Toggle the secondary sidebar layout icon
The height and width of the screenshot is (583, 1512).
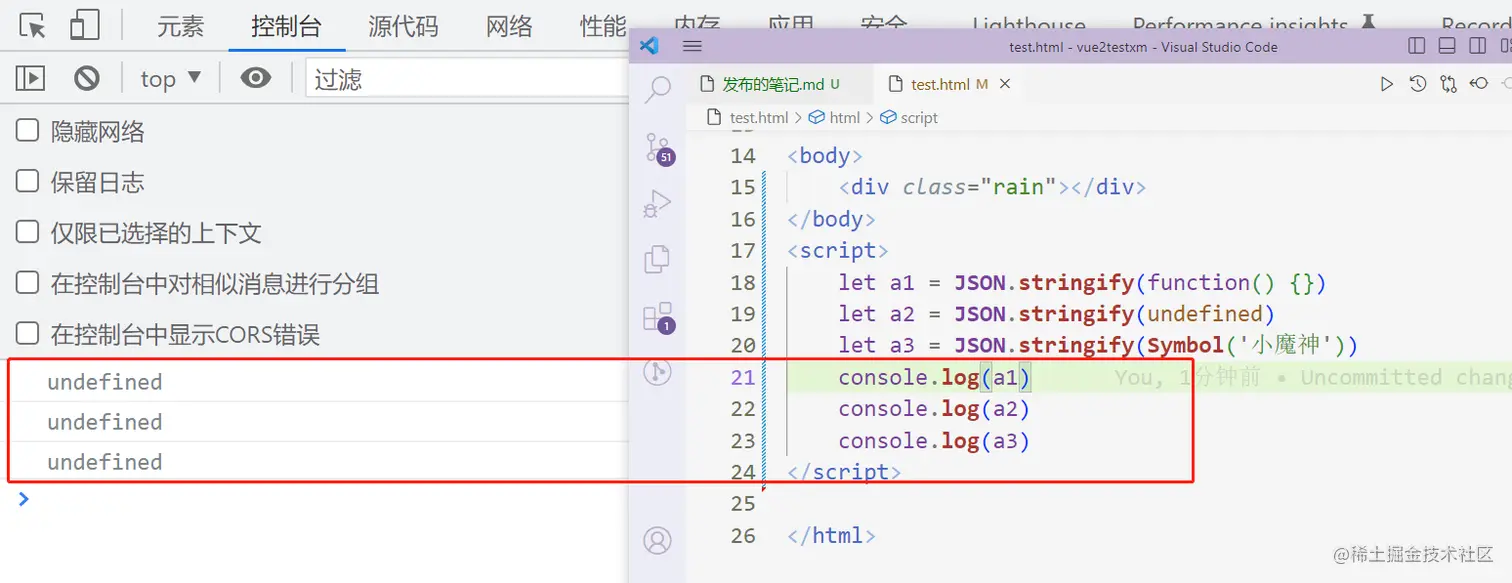tap(1477, 46)
